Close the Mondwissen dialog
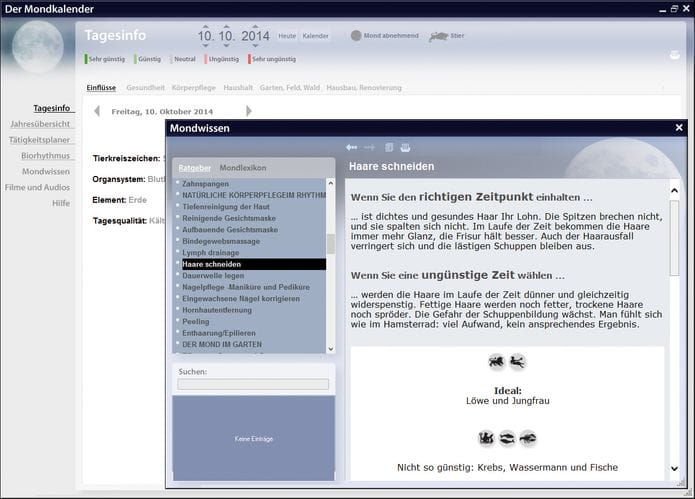 679,128
